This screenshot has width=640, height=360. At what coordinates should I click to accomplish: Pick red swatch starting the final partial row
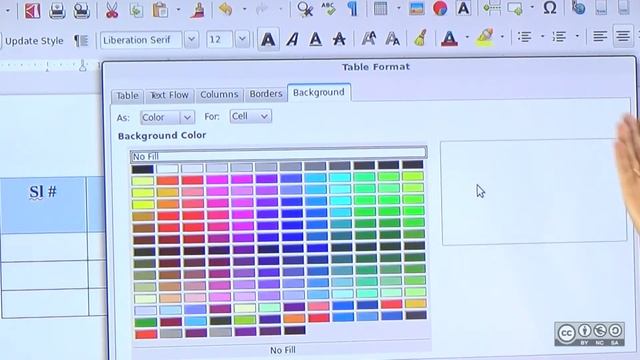pyautogui.click(x=146, y=334)
